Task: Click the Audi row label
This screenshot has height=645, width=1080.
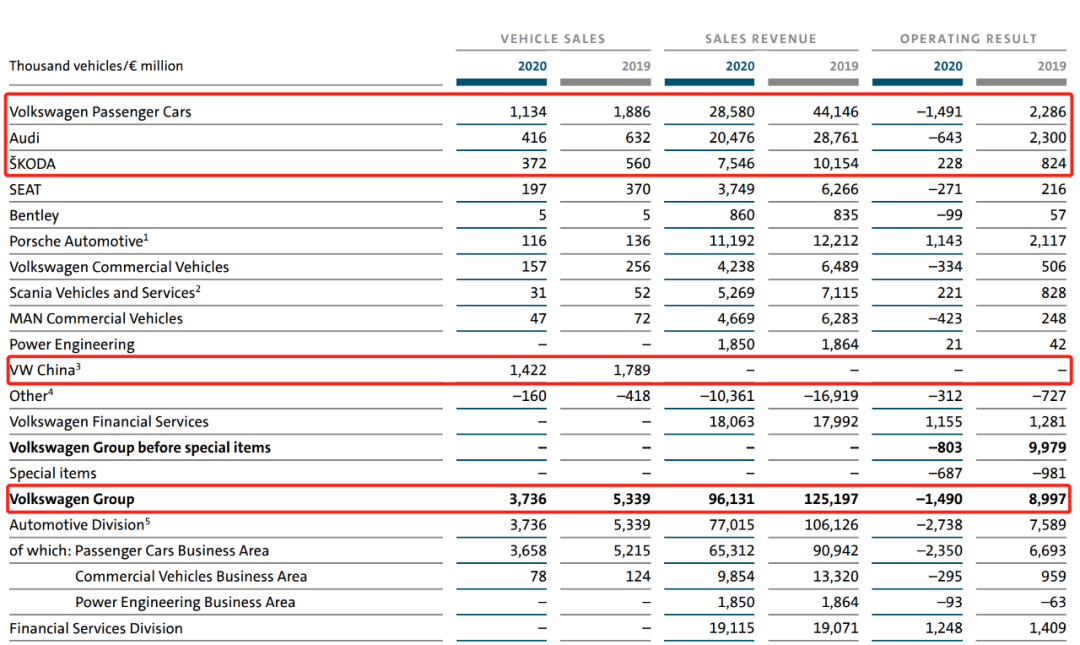Action: pos(25,138)
